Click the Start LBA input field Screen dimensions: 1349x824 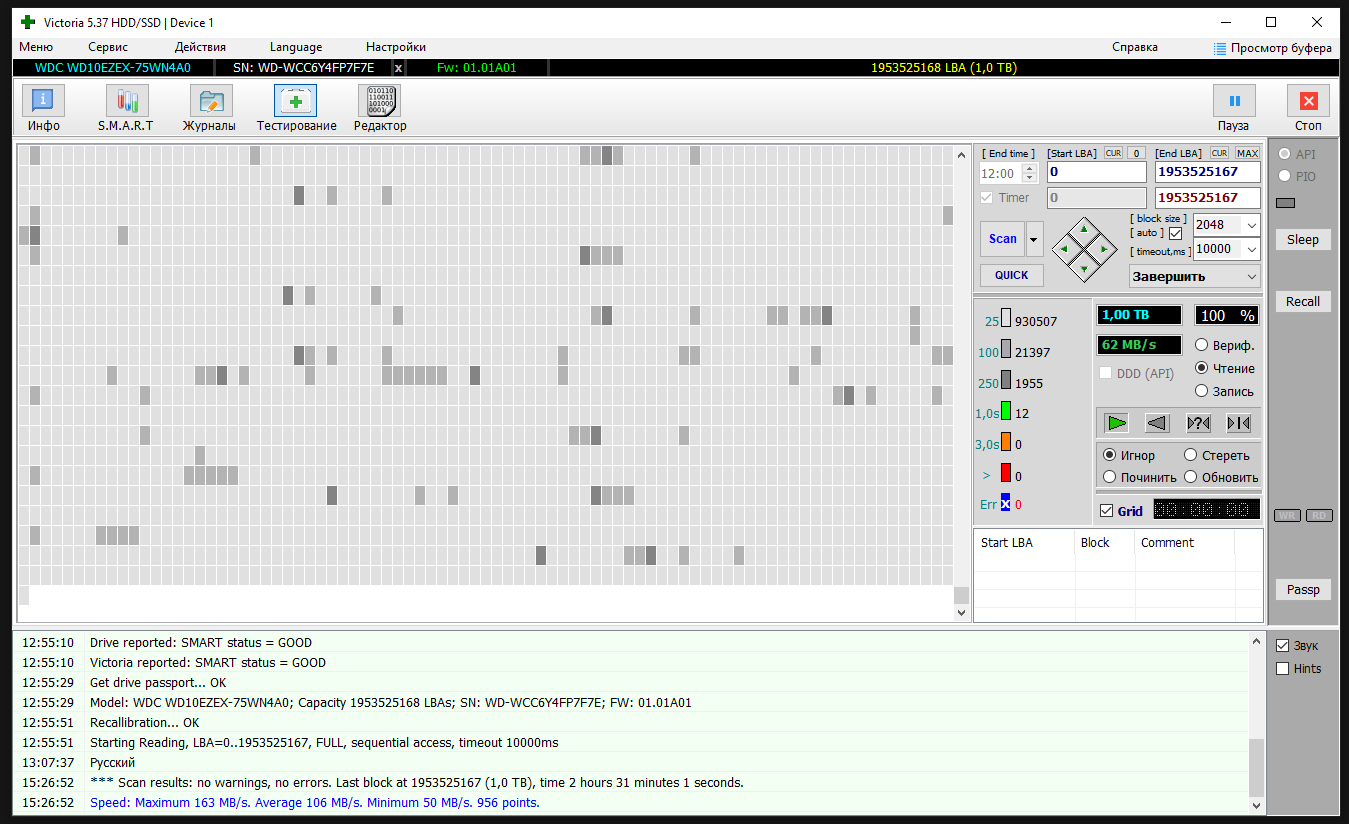(1097, 172)
